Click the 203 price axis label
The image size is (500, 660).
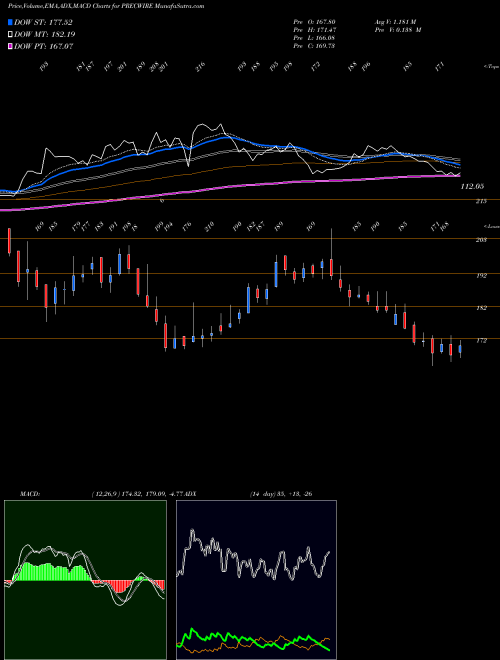(481, 240)
